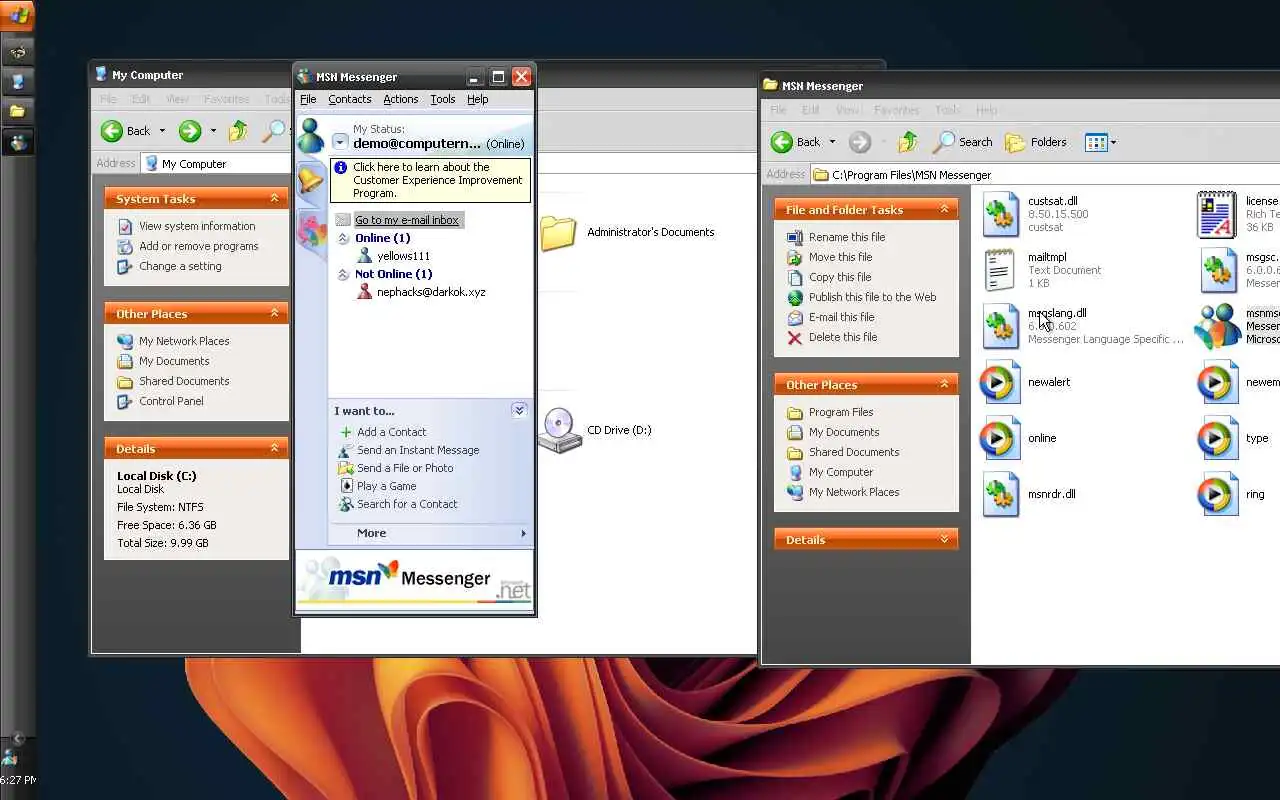1280x800 pixels.
Task: Click the Back arrow in the My Computer window
Action: click(112, 131)
